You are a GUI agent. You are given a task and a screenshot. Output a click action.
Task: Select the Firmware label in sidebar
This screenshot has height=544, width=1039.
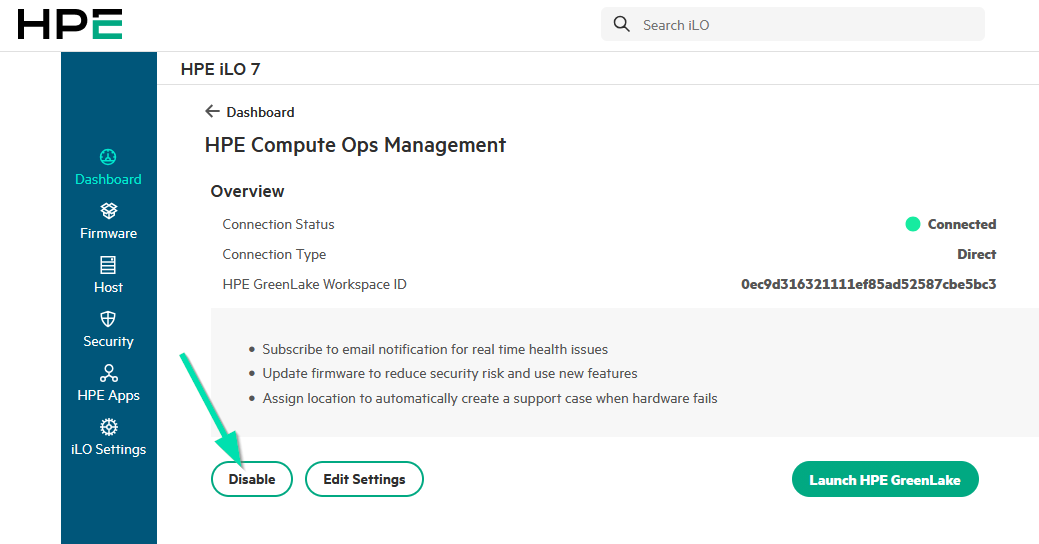click(109, 233)
